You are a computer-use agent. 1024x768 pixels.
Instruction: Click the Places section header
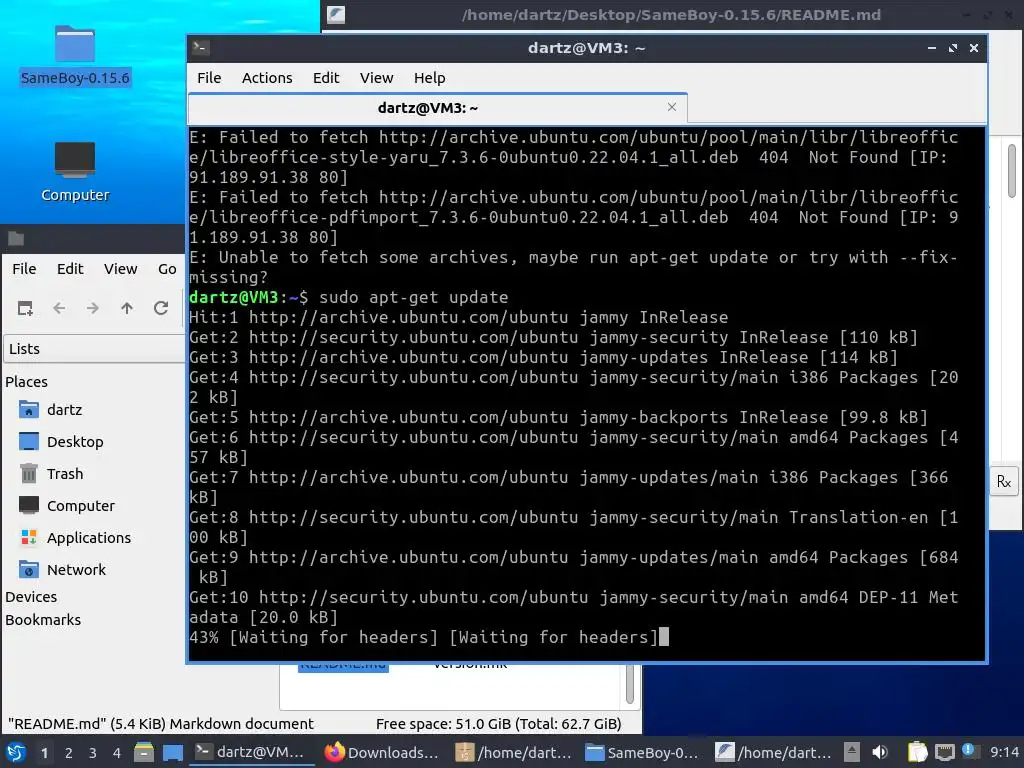click(26, 382)
